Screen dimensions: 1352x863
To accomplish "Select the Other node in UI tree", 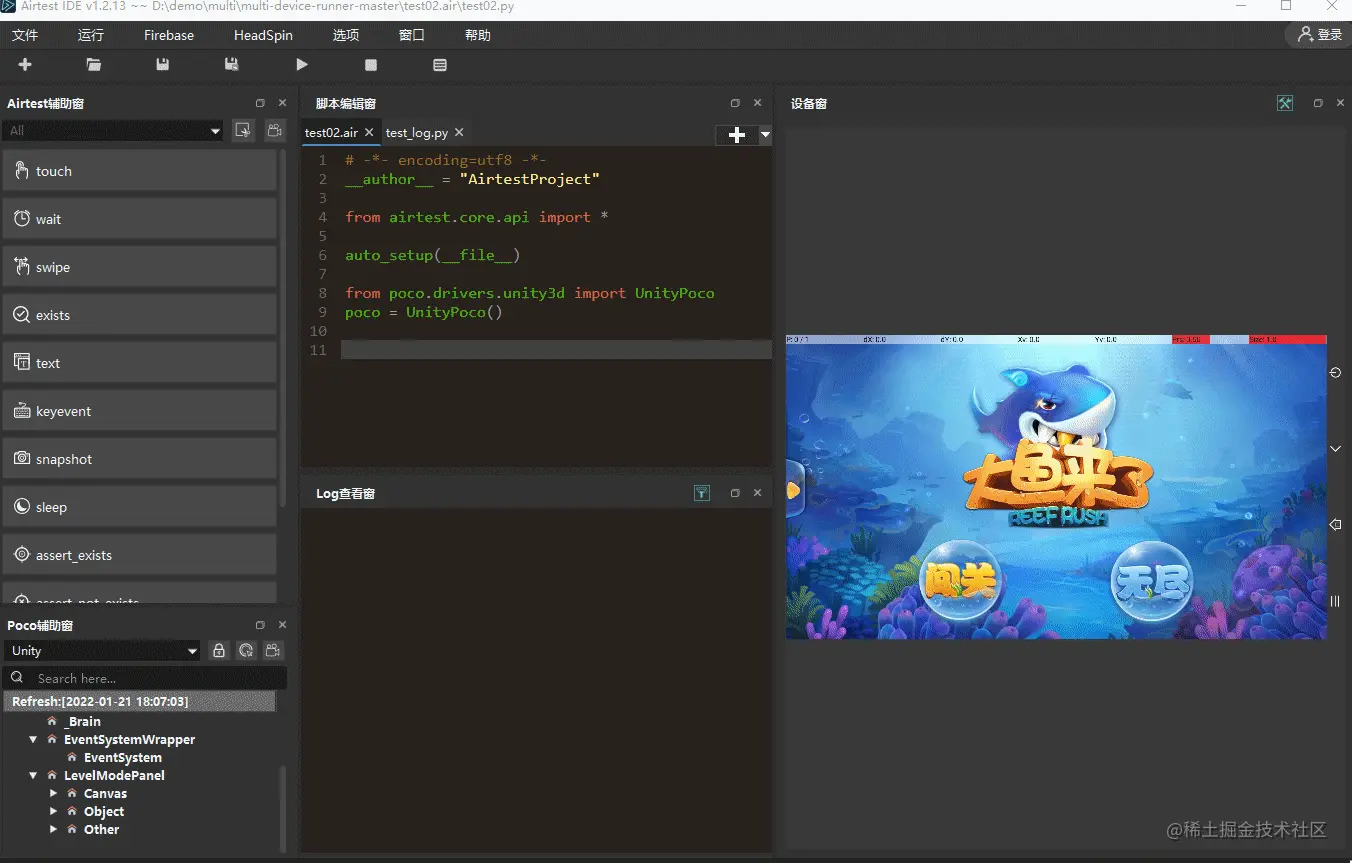I will pyautogui.click(x=101, y=830).
